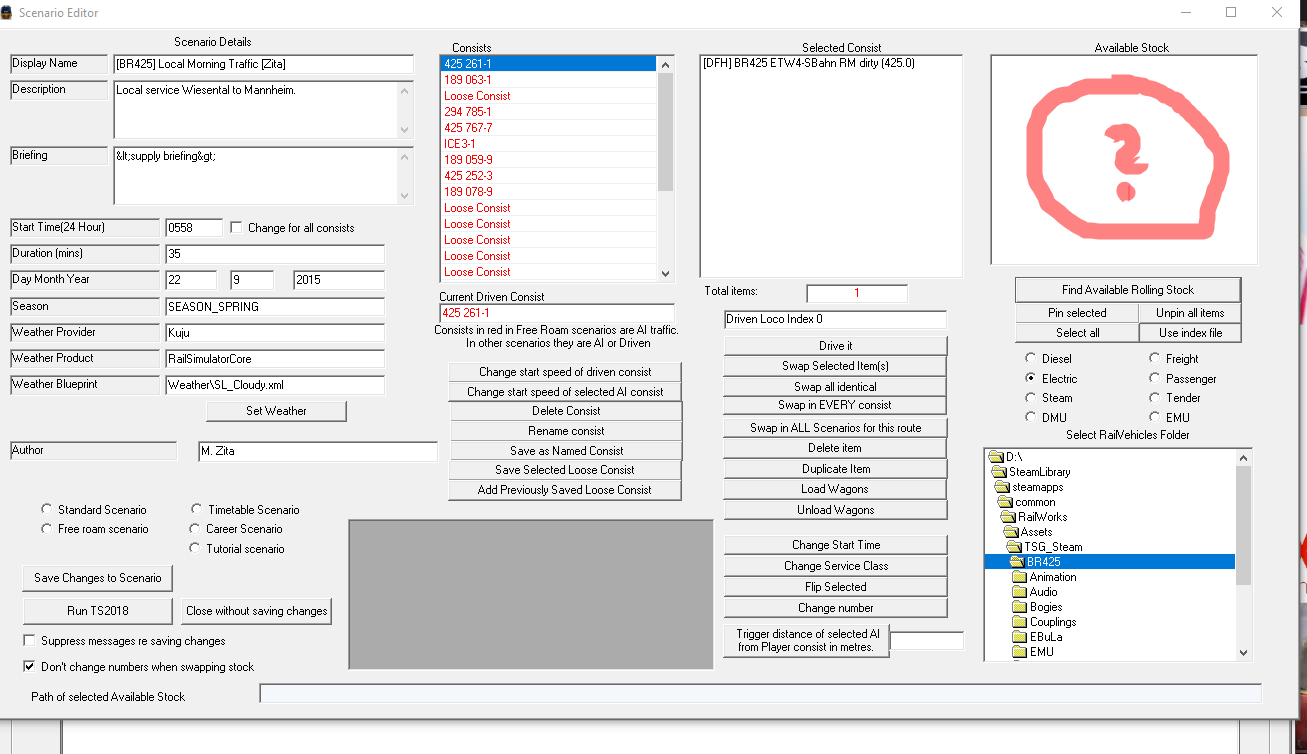Image resolution: width=1307 pixels, height=754 pixels.
Task: Click Find Available Rolling Stock
Action: coord(1128,290)
